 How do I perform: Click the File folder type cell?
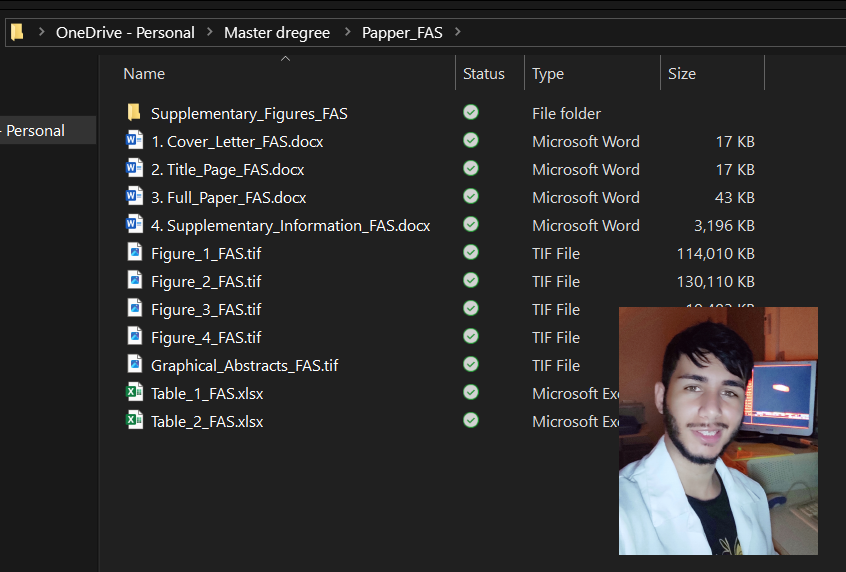[x=567, y=113]
